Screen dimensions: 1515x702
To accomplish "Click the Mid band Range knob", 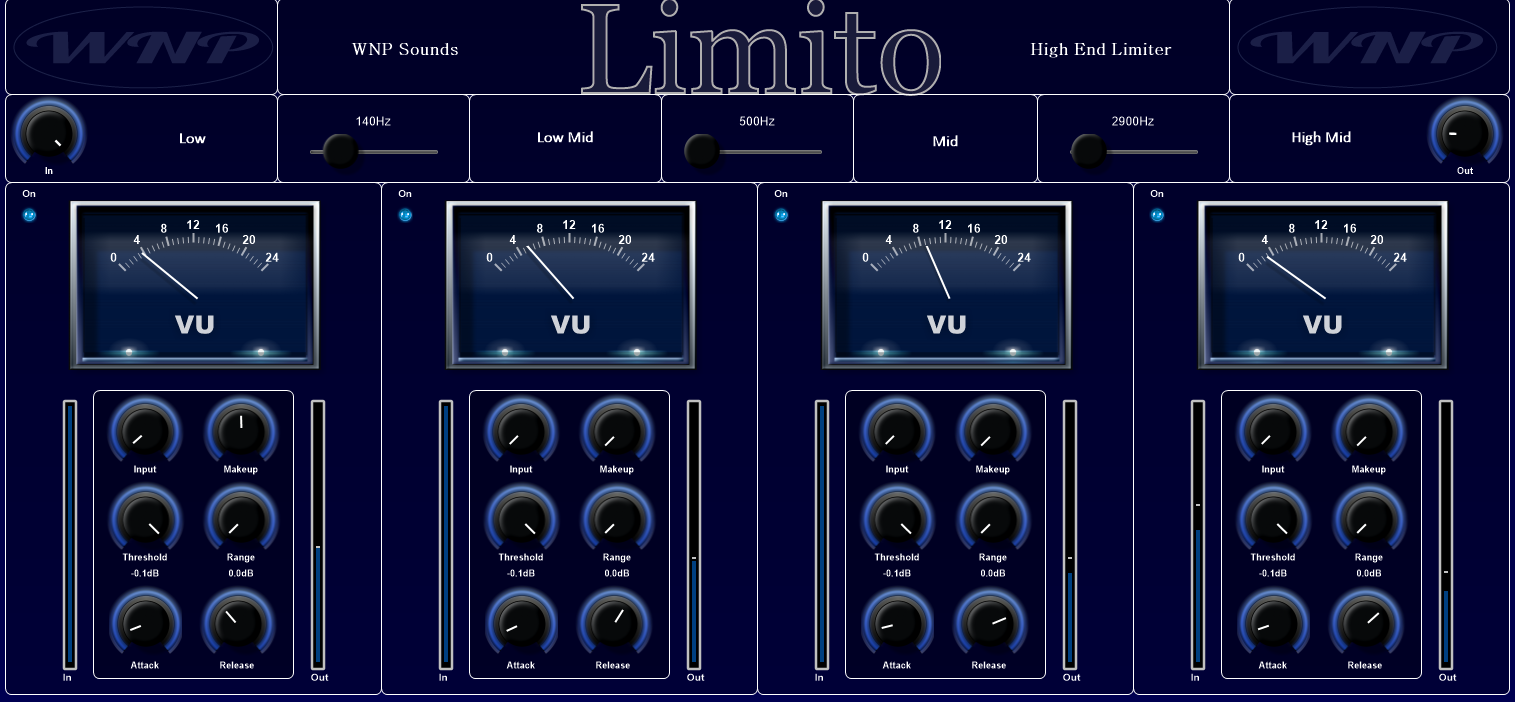I will click(x=992, y=518).
